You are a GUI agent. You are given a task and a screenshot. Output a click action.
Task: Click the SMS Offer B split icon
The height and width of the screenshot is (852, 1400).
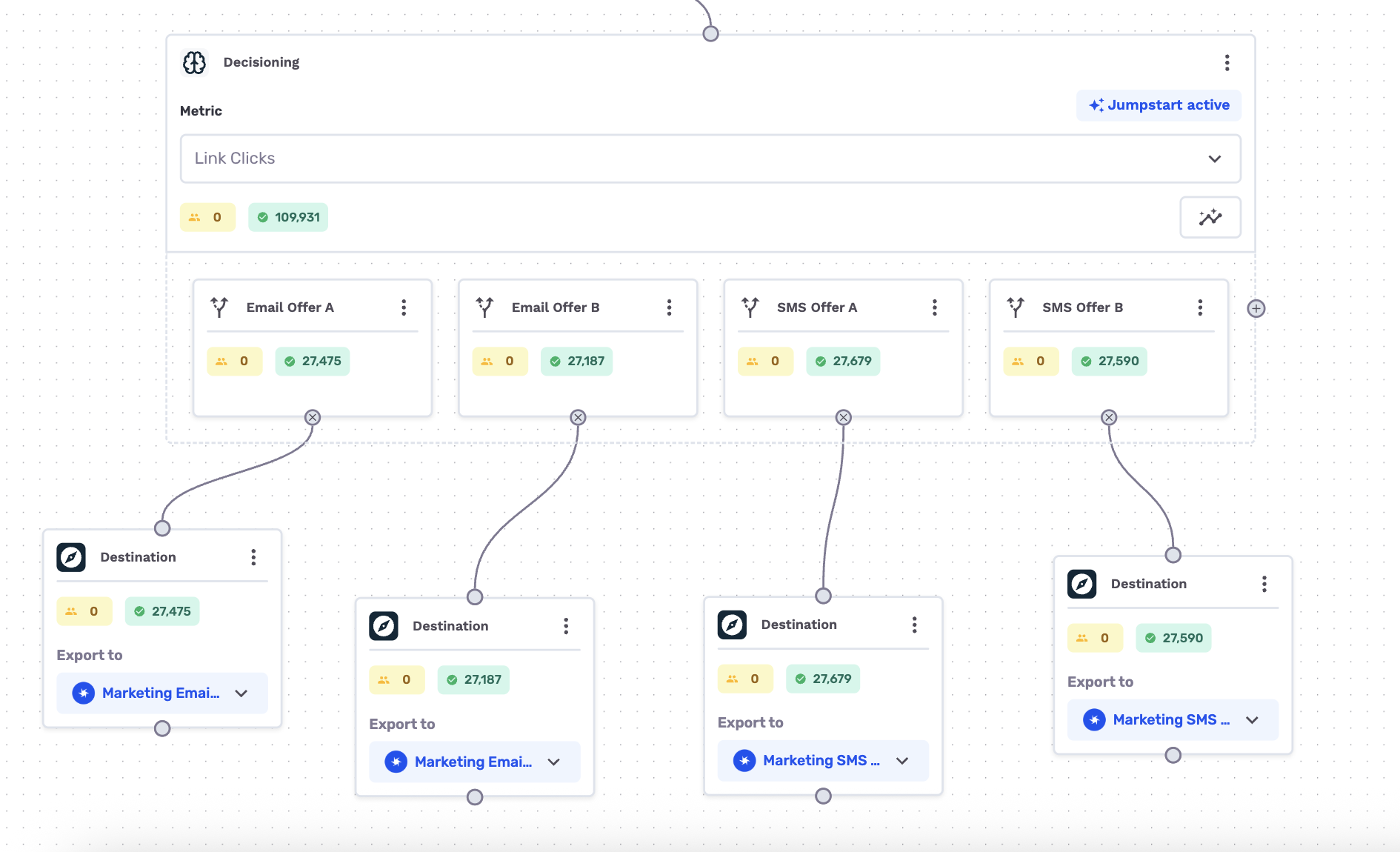[x=1016, y=307]
